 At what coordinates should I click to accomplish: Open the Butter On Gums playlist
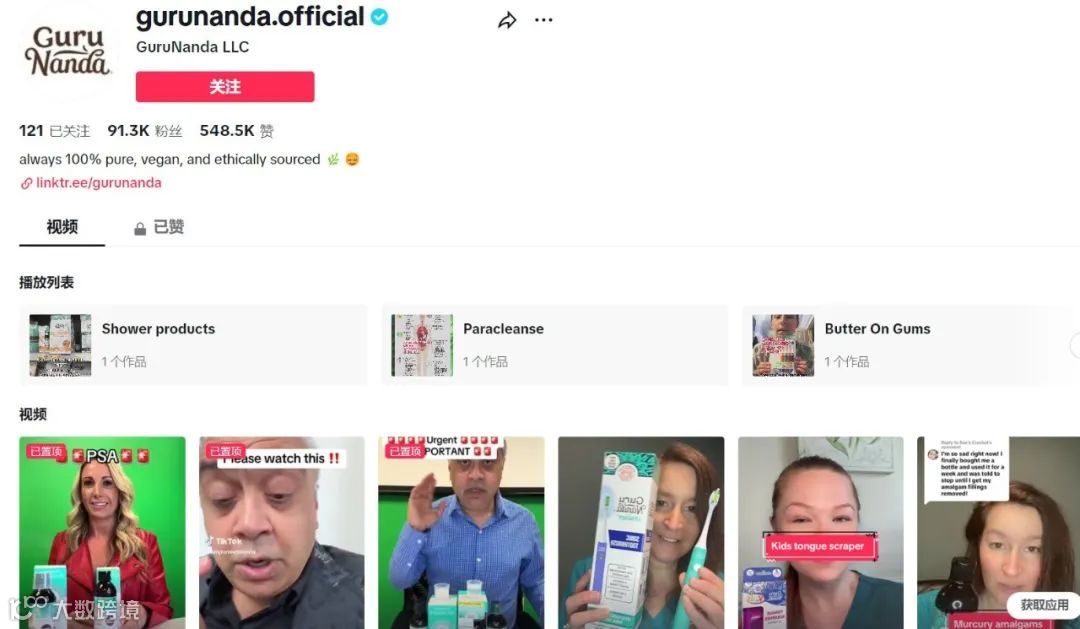coord(909,345)
